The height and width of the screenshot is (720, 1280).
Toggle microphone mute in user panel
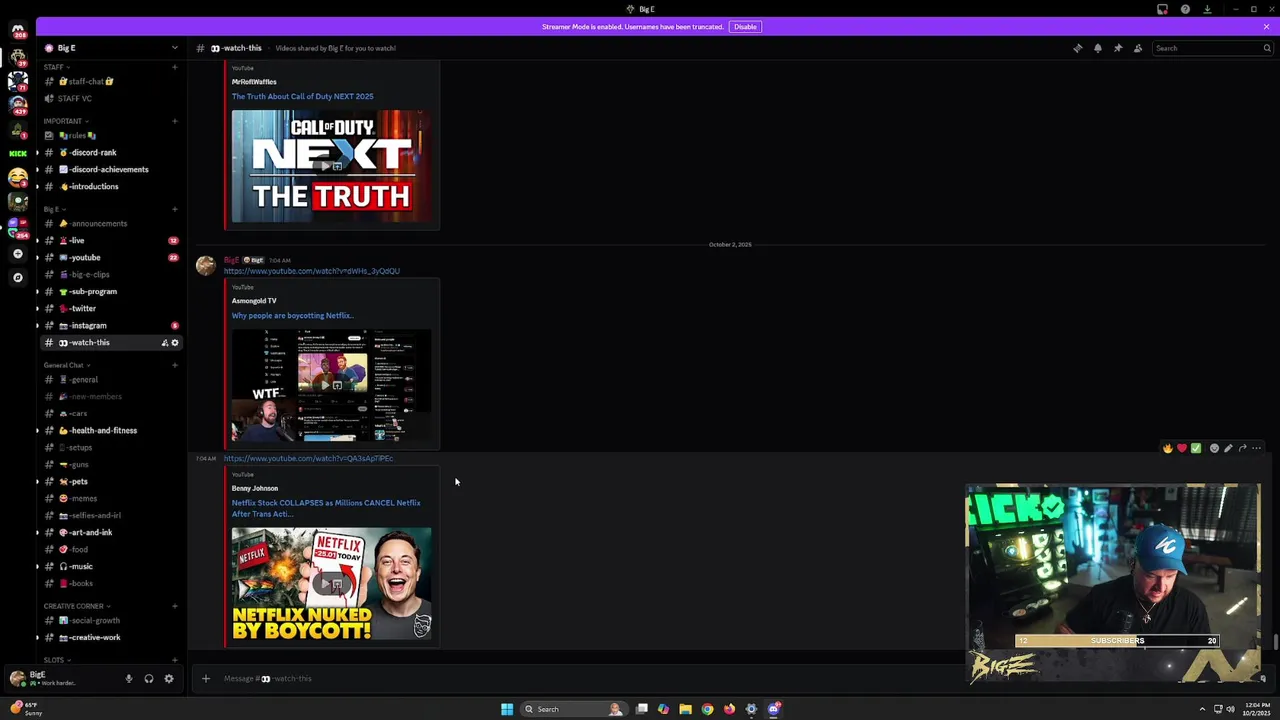[128, 679]
